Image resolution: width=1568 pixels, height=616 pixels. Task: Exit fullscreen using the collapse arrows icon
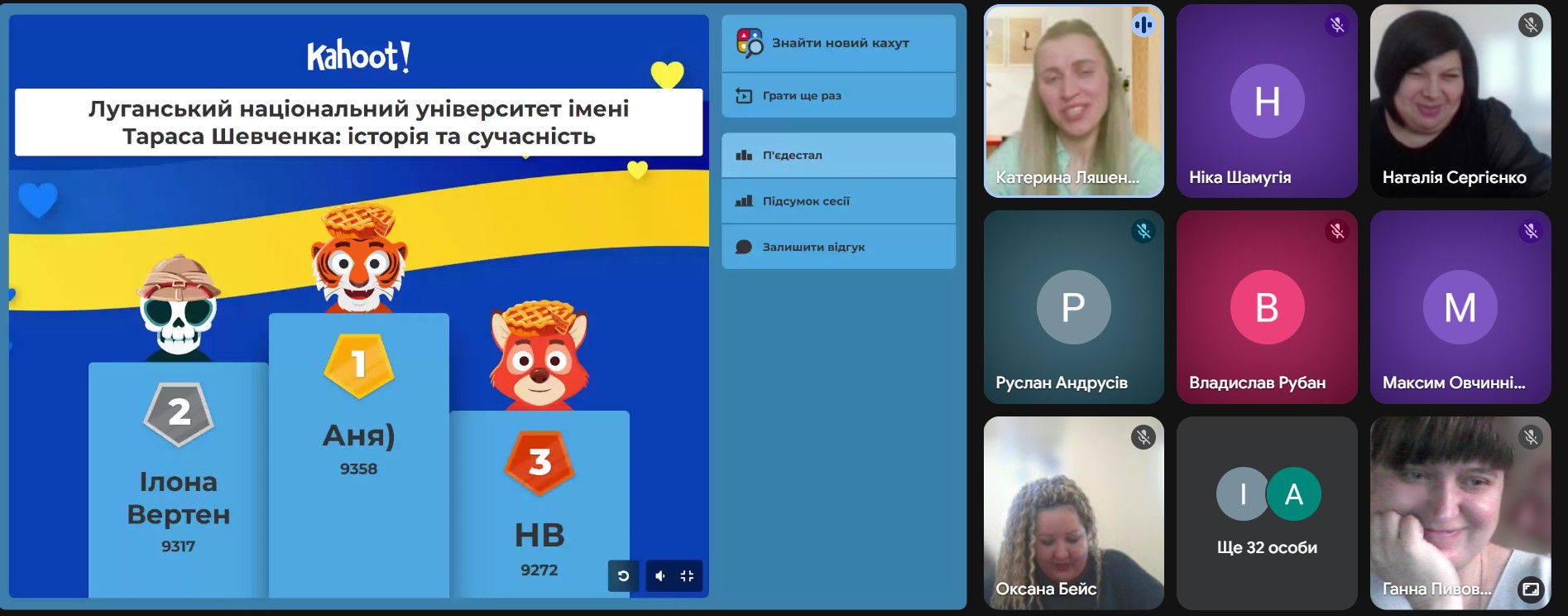click(687, 576)
